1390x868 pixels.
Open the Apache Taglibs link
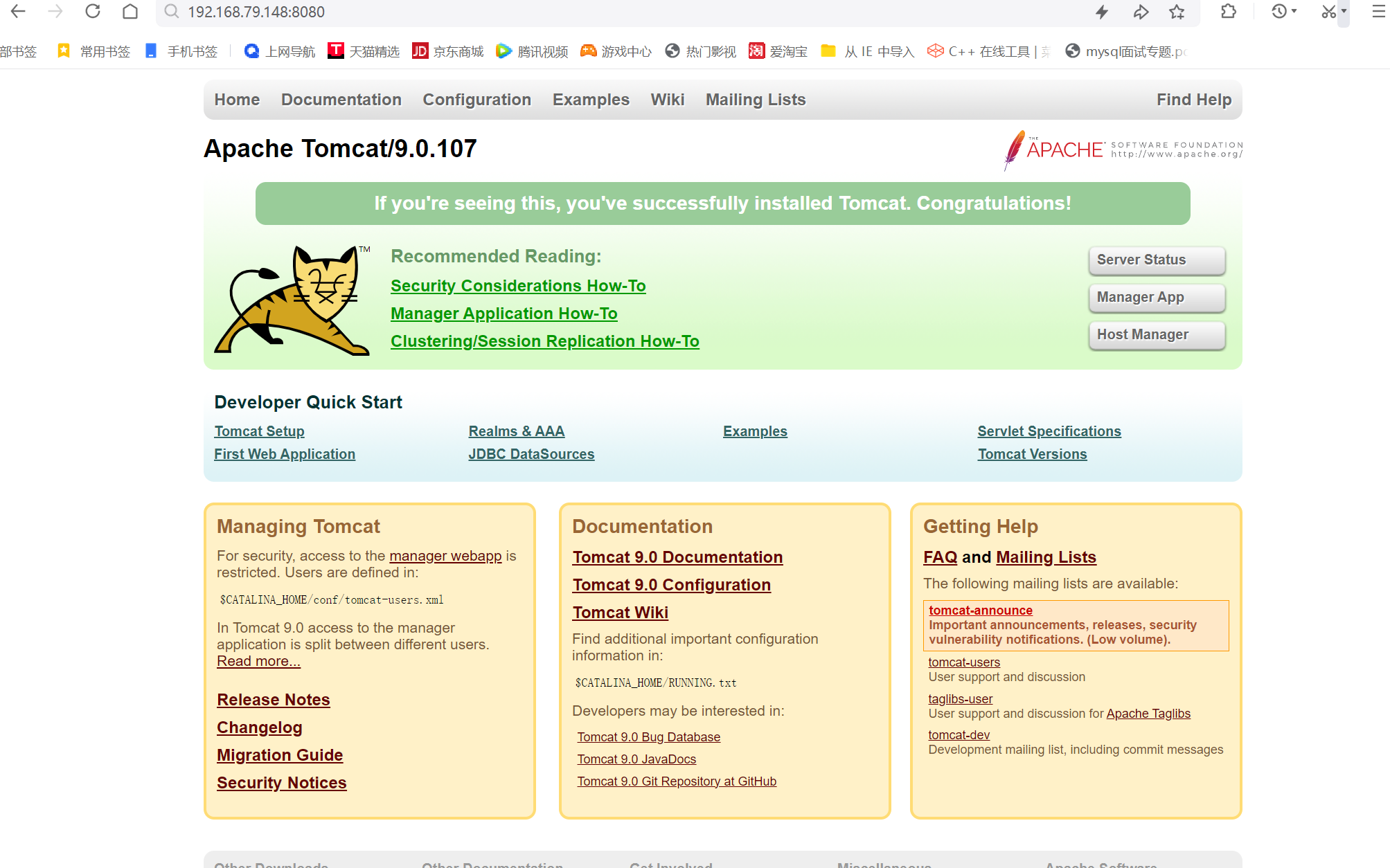1148,714
